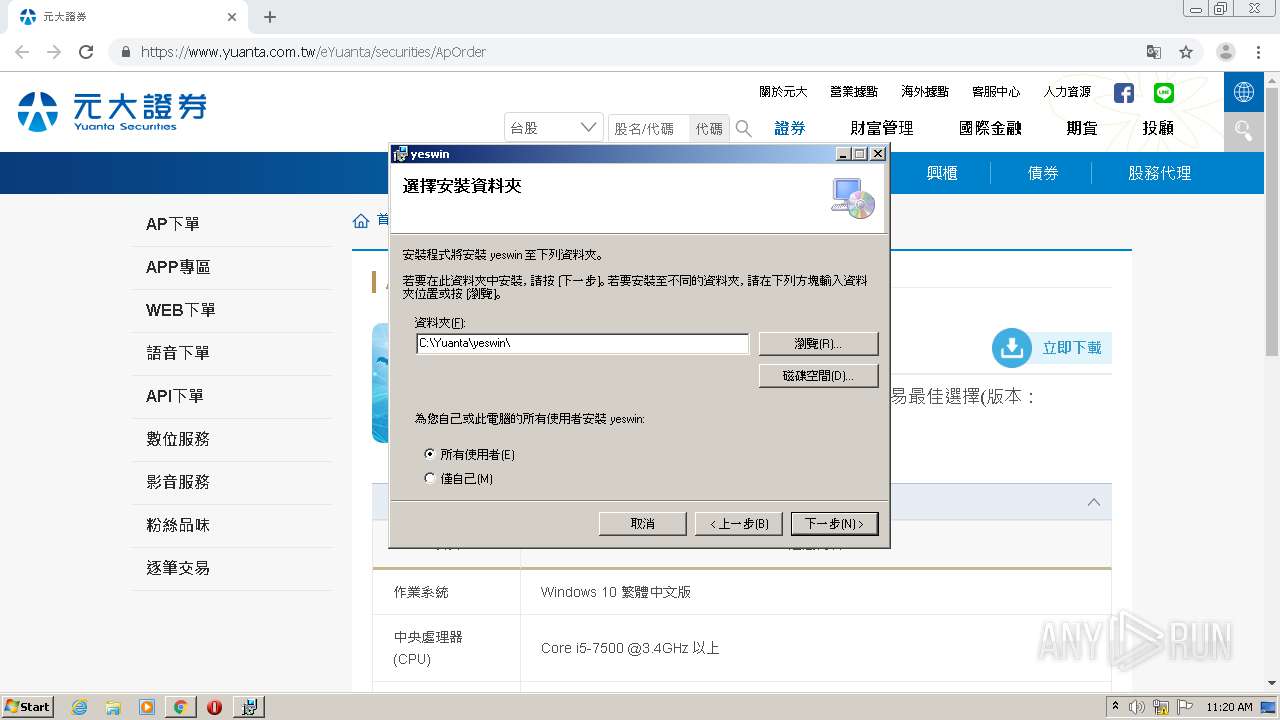Show hidden system tray icons
The height and width of the screenshot is (720, 1280).
click(1115, 707)
